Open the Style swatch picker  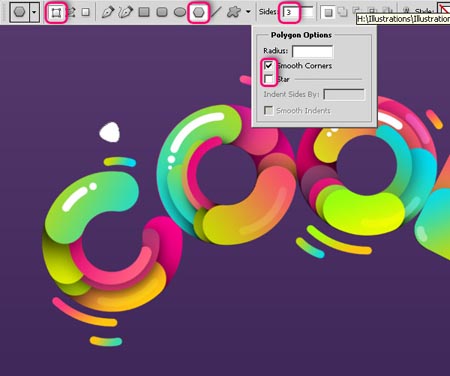tap(444, 8)
